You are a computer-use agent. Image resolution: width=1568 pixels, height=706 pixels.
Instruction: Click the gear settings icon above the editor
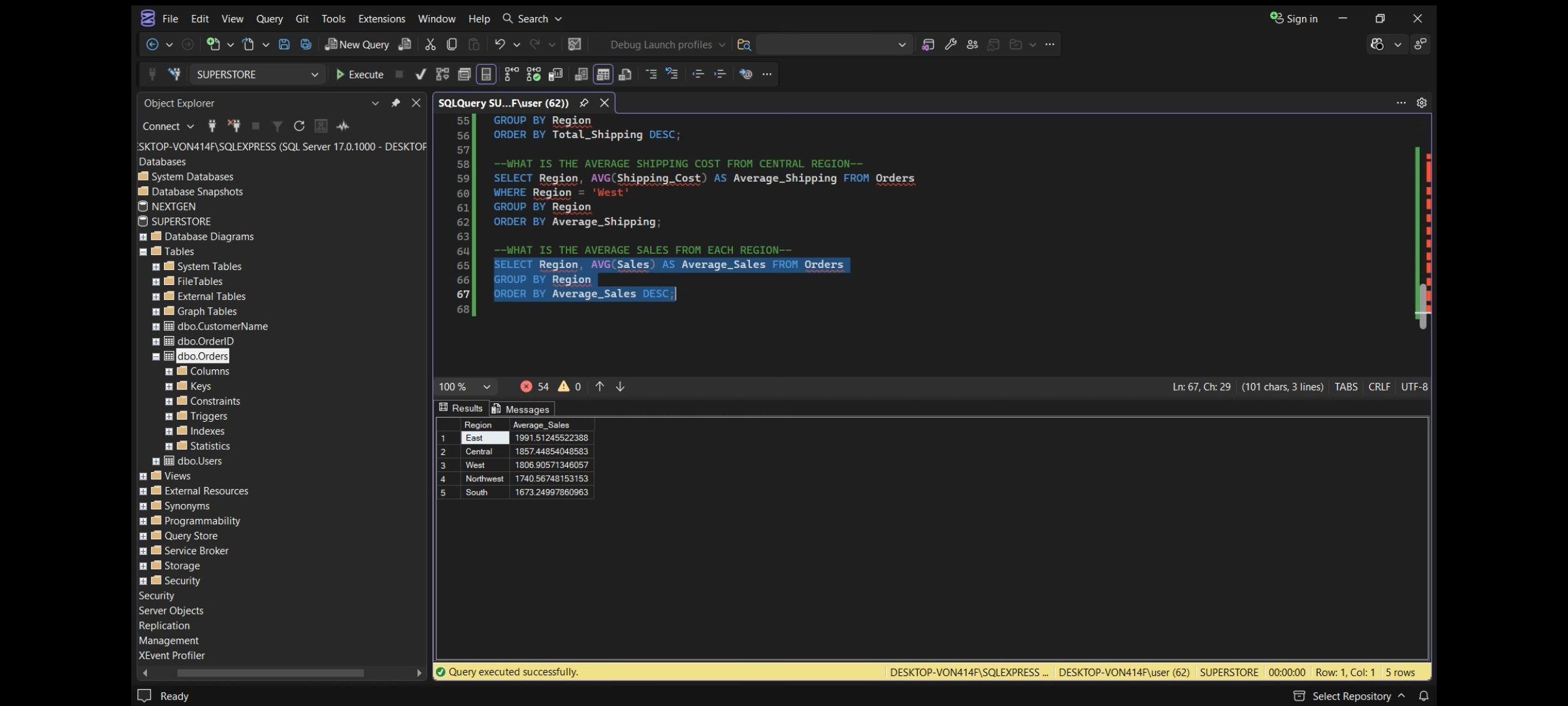pyautogui.click(x=1422, y=103)
